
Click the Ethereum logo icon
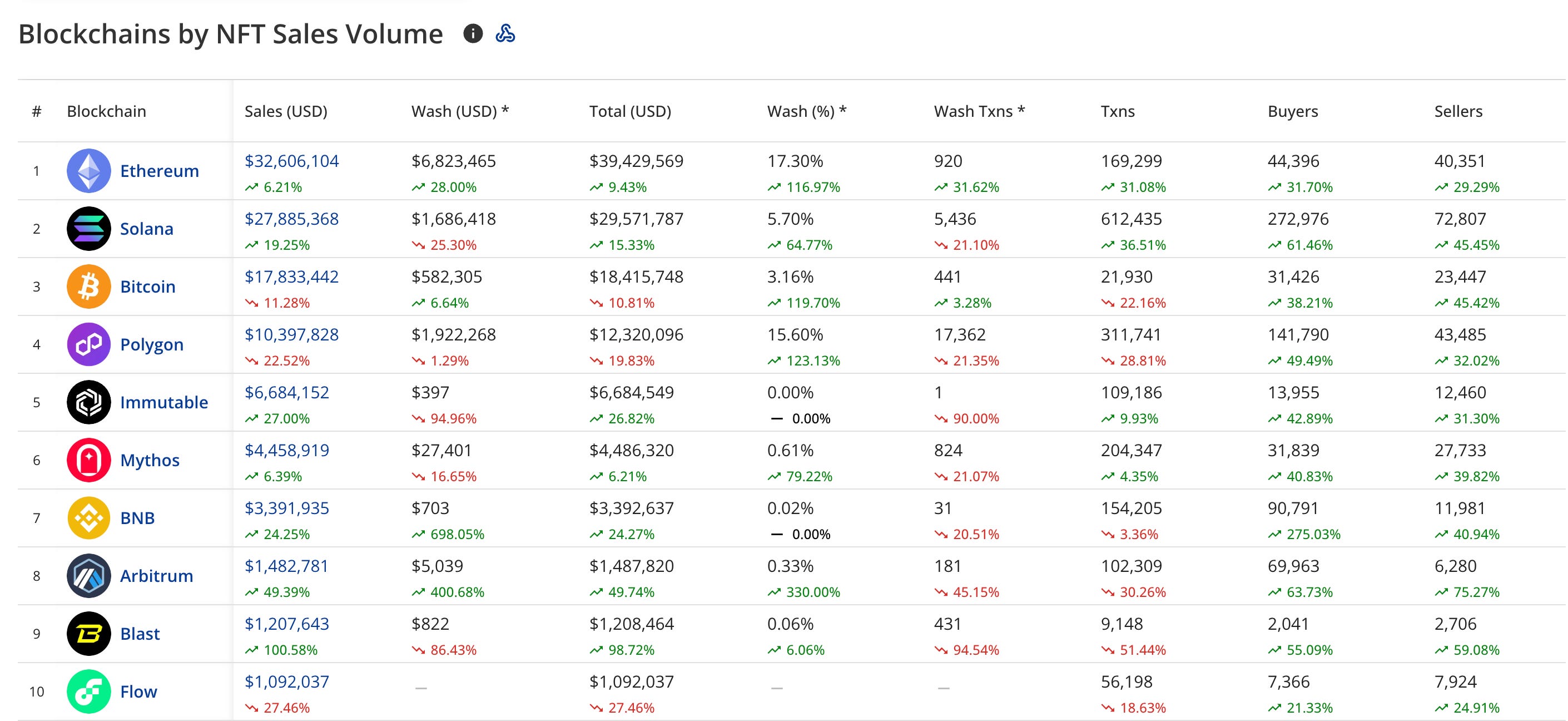click(89, 170)
